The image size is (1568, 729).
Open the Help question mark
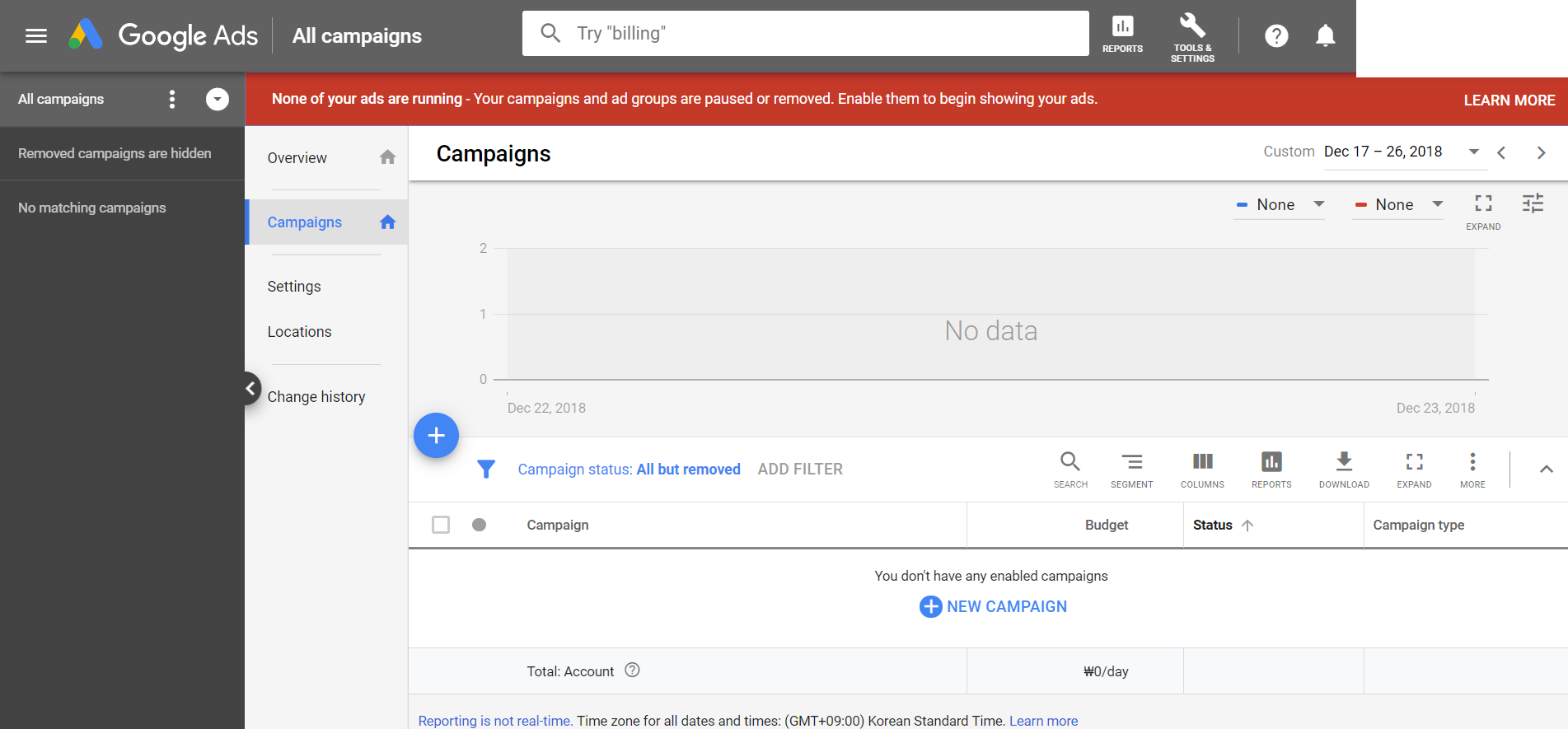pos(1276,35)
